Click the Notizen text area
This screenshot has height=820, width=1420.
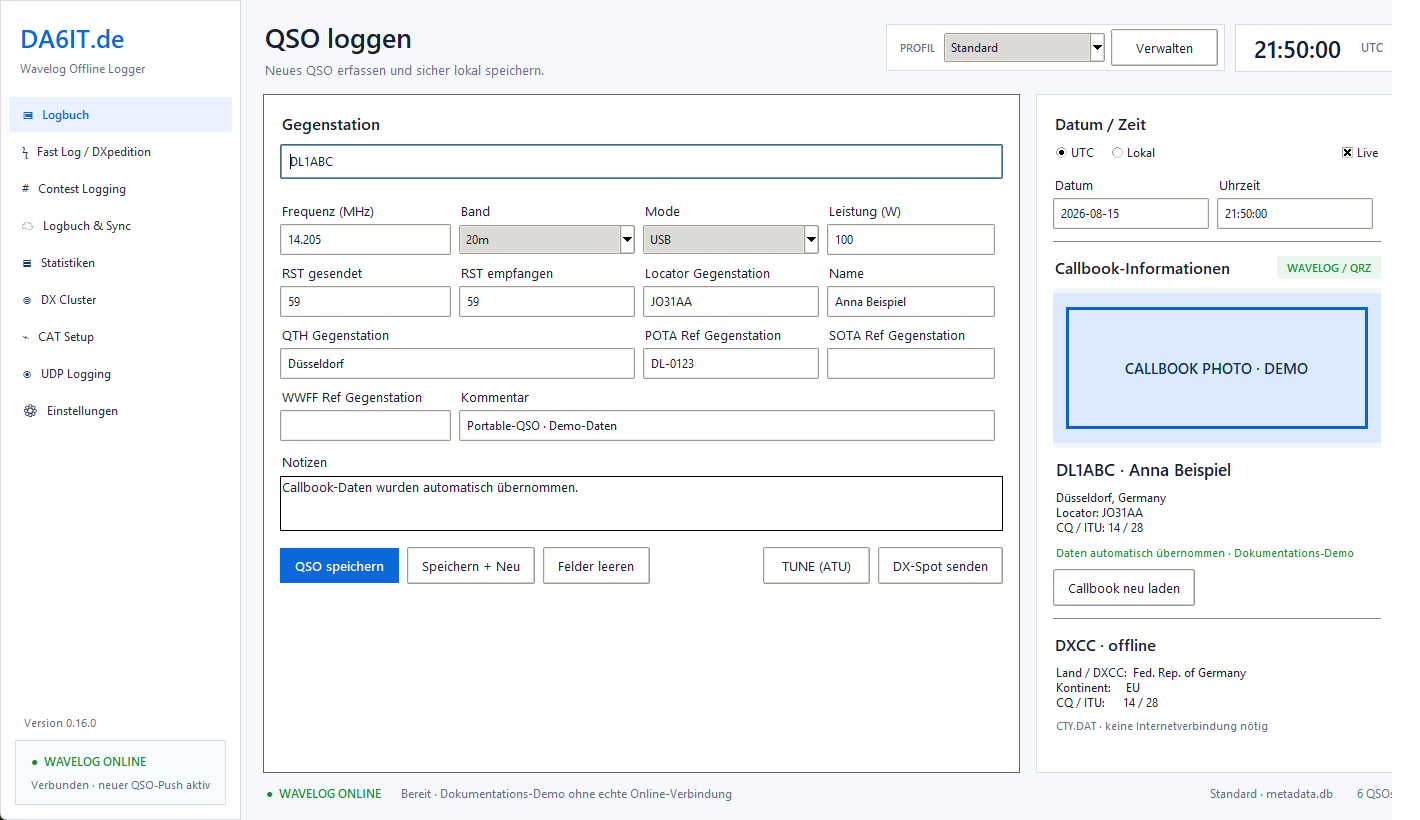[641, 503]
